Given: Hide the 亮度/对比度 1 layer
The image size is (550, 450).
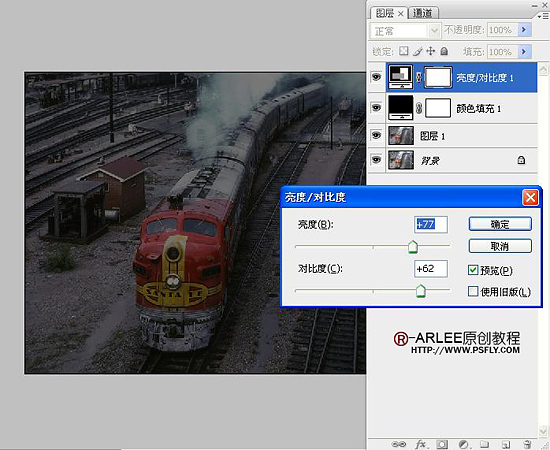Looking at the screenshot, I should click(376, 77).
